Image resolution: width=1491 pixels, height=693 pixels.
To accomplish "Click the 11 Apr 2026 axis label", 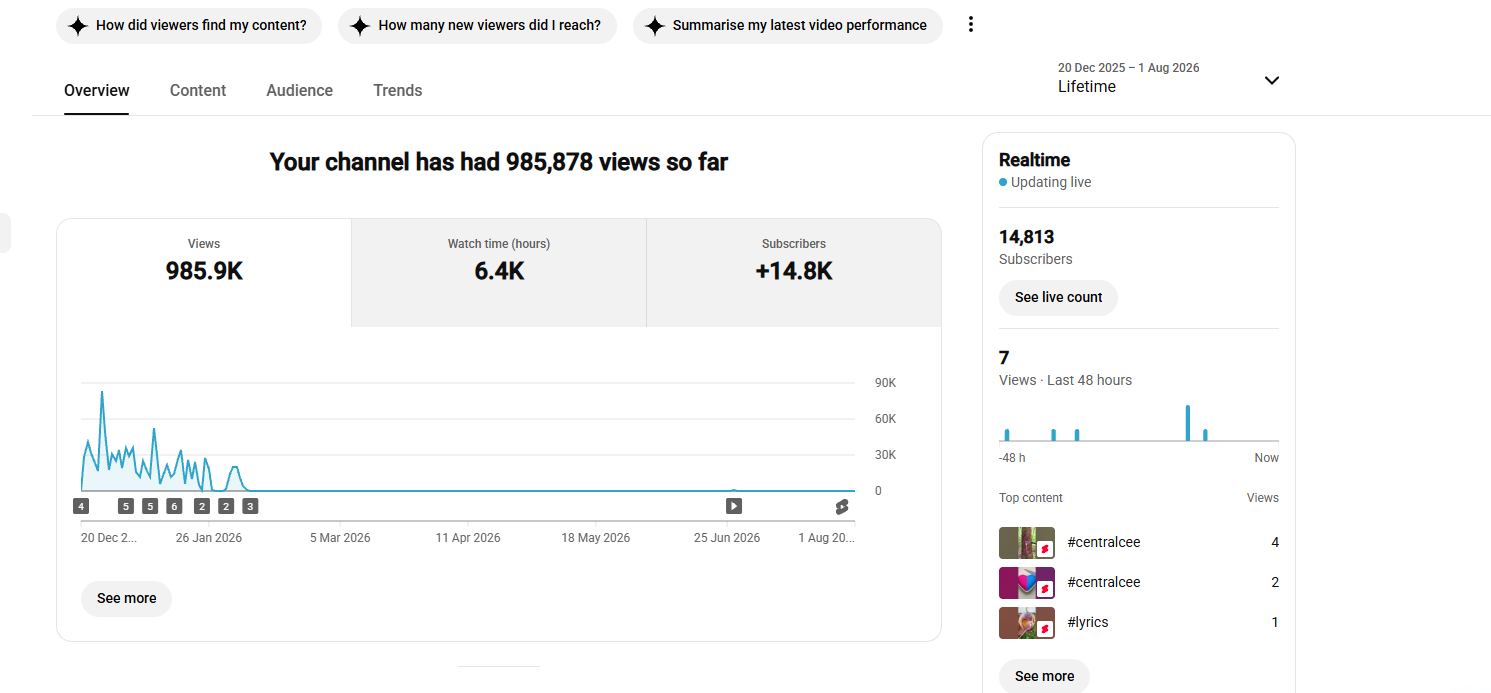I will click(468, 538).
